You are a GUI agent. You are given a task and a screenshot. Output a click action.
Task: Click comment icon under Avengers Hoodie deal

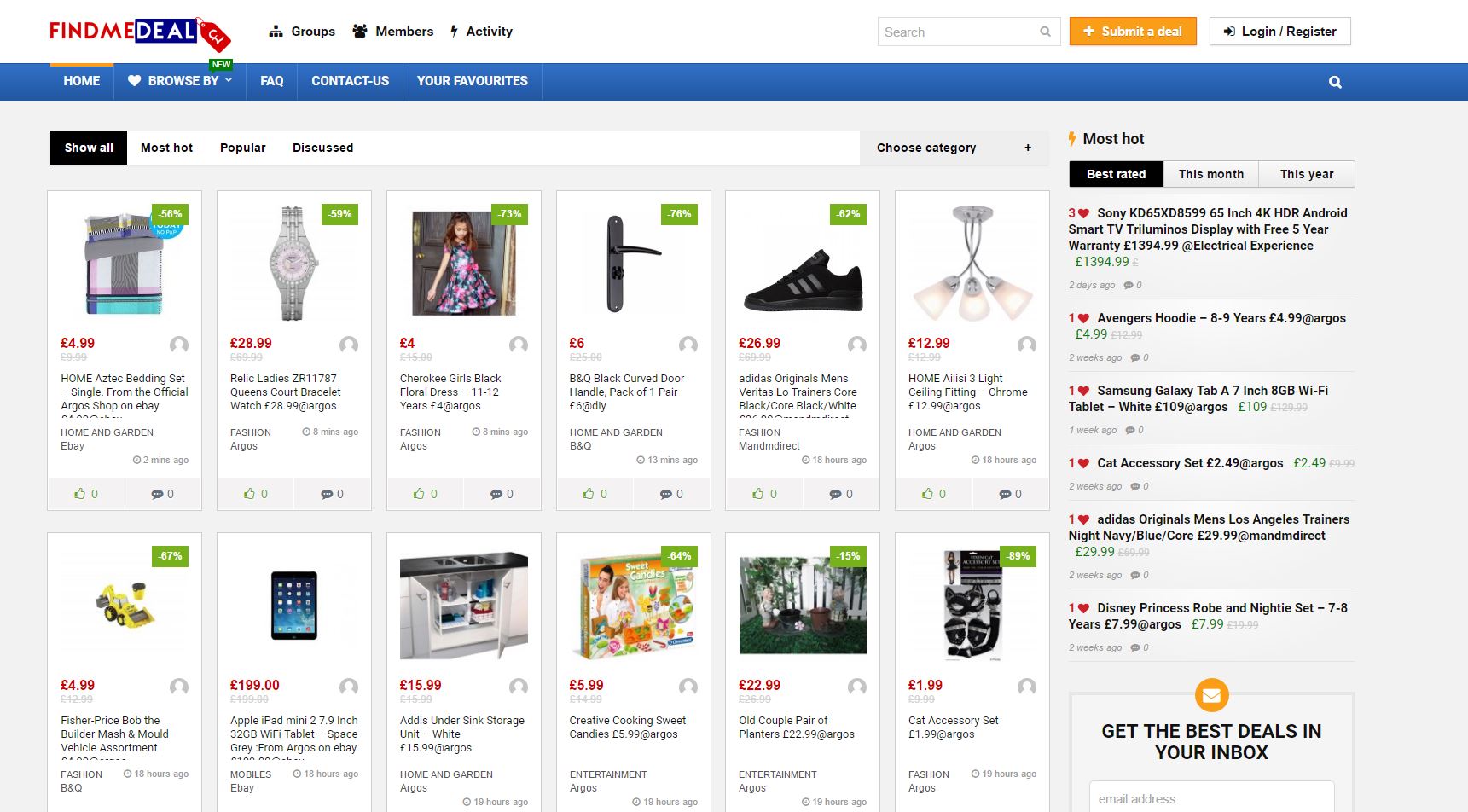tap(1135, 357)
